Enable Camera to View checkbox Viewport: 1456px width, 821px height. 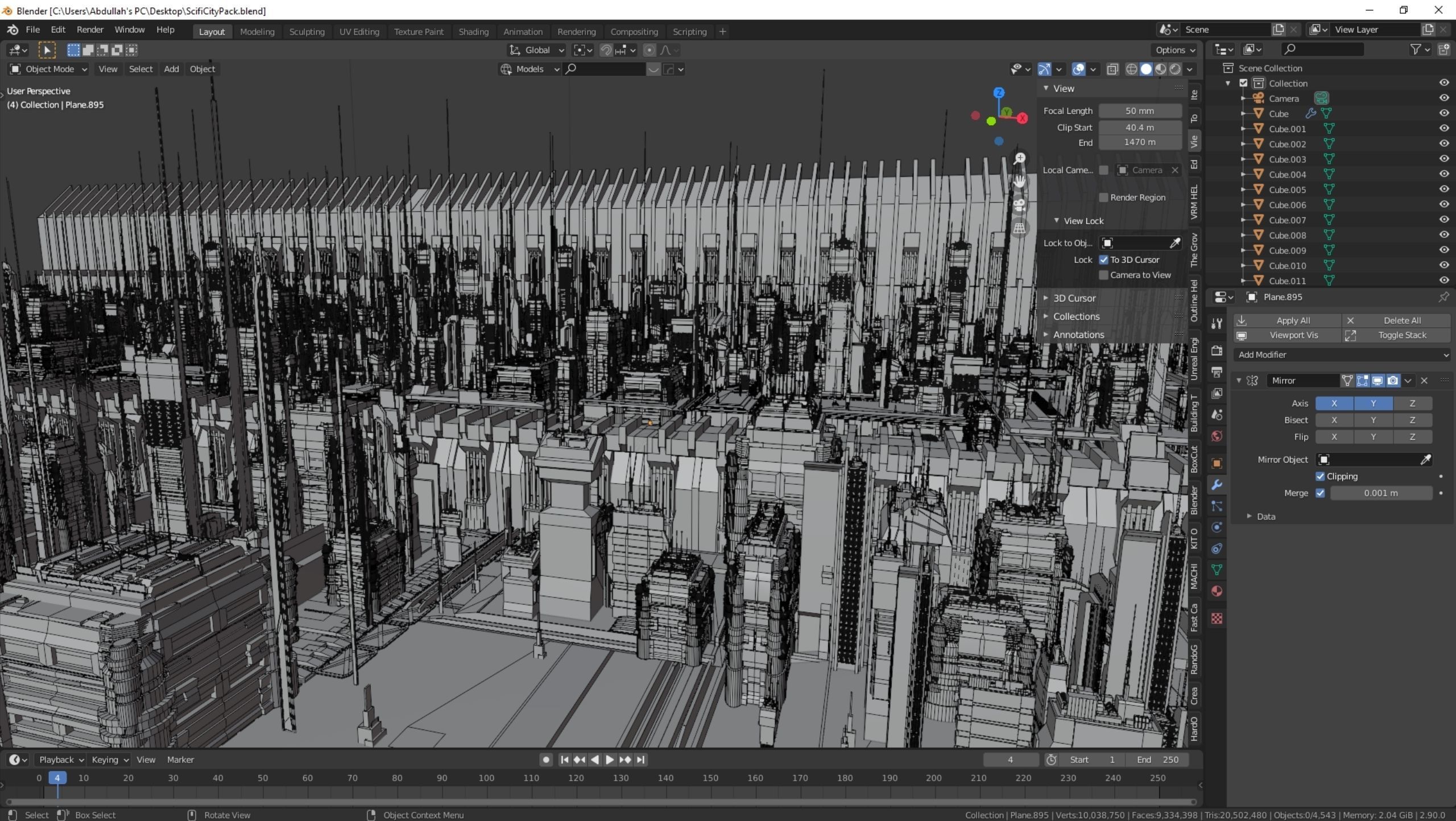click(1103, 275)
